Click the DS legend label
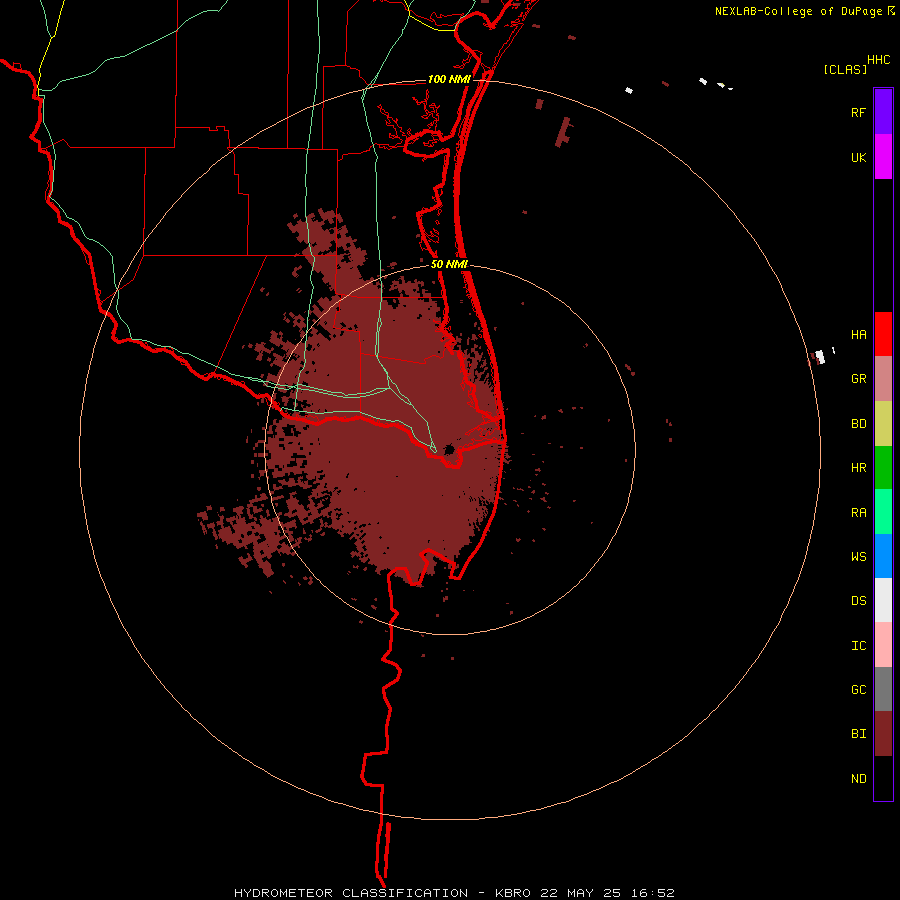900x900 pixels. coord(859,601)
